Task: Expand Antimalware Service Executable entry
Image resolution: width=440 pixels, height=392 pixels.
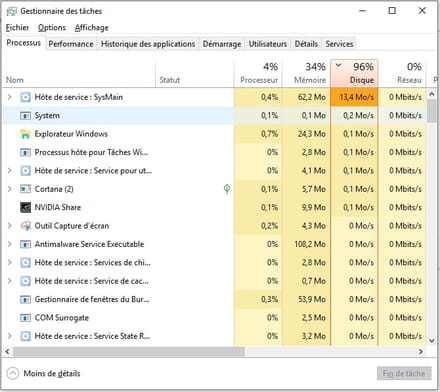Action: pyautogui.click(x=9, y=244)
